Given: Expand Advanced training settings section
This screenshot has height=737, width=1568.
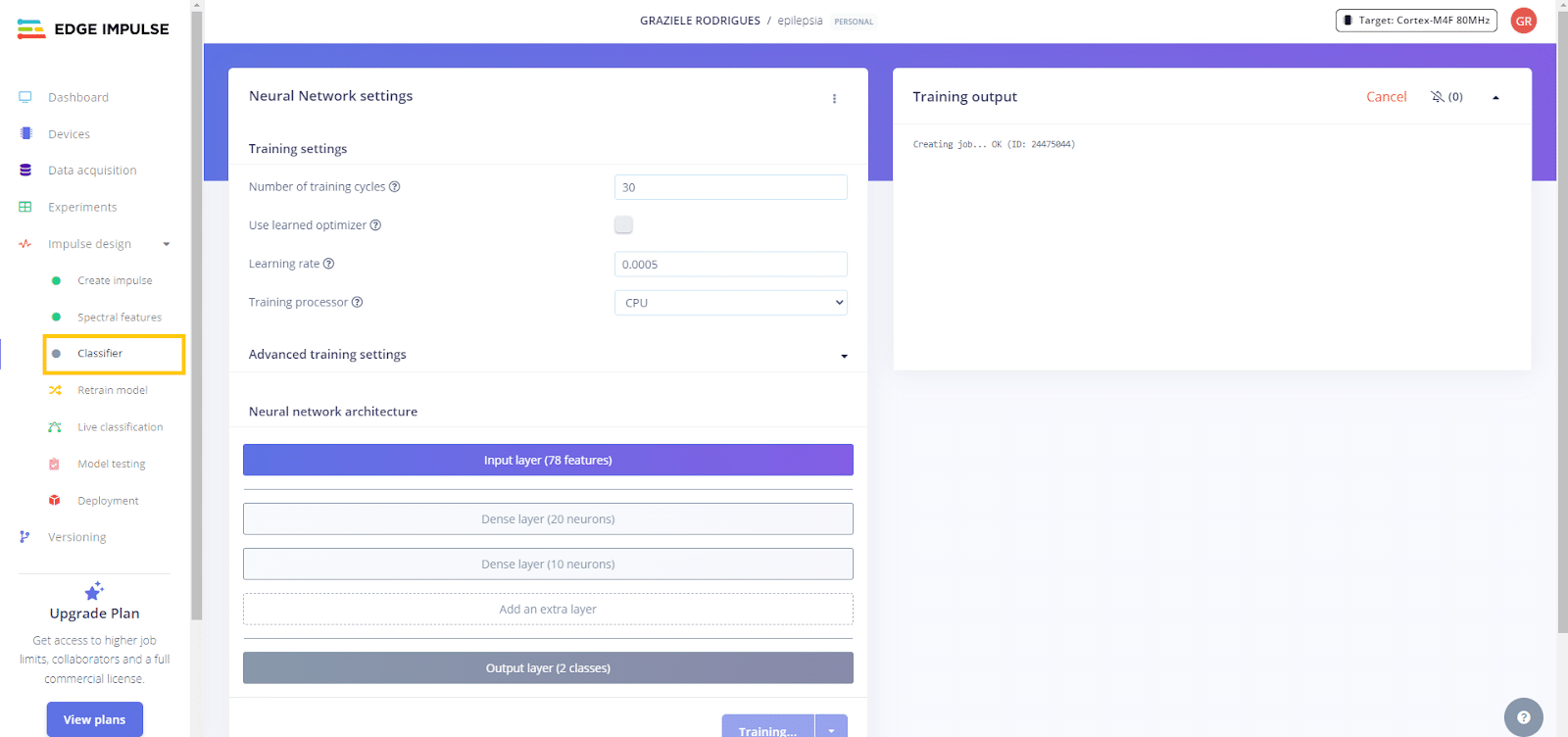Looking at the screenshot, I should [844, 356].
